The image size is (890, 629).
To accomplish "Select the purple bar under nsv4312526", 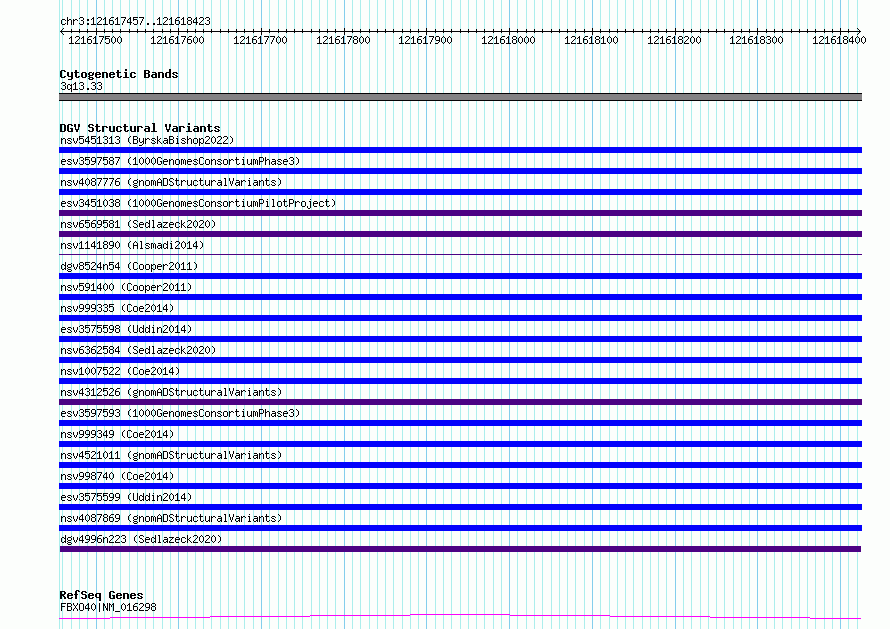I will click(460, 402).
